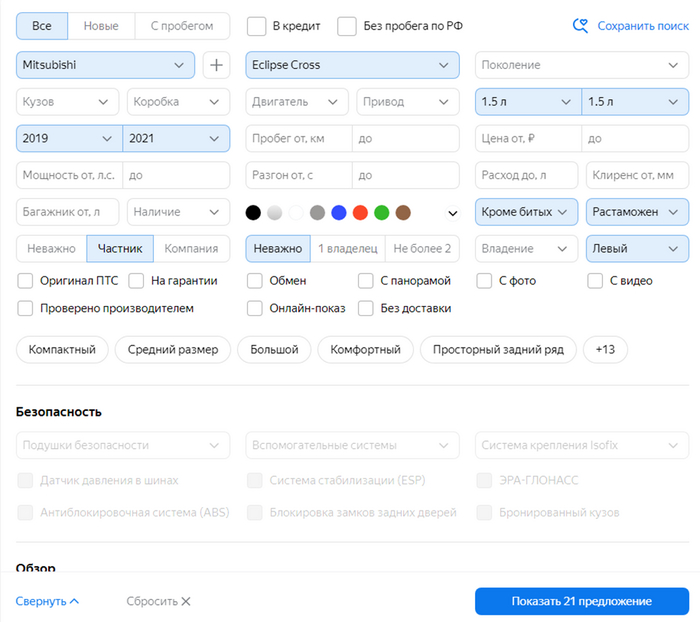The height and width of the screenshot is (622, 700).
Task: Check the С панорамой option
Action: click(x=367, y=281)
